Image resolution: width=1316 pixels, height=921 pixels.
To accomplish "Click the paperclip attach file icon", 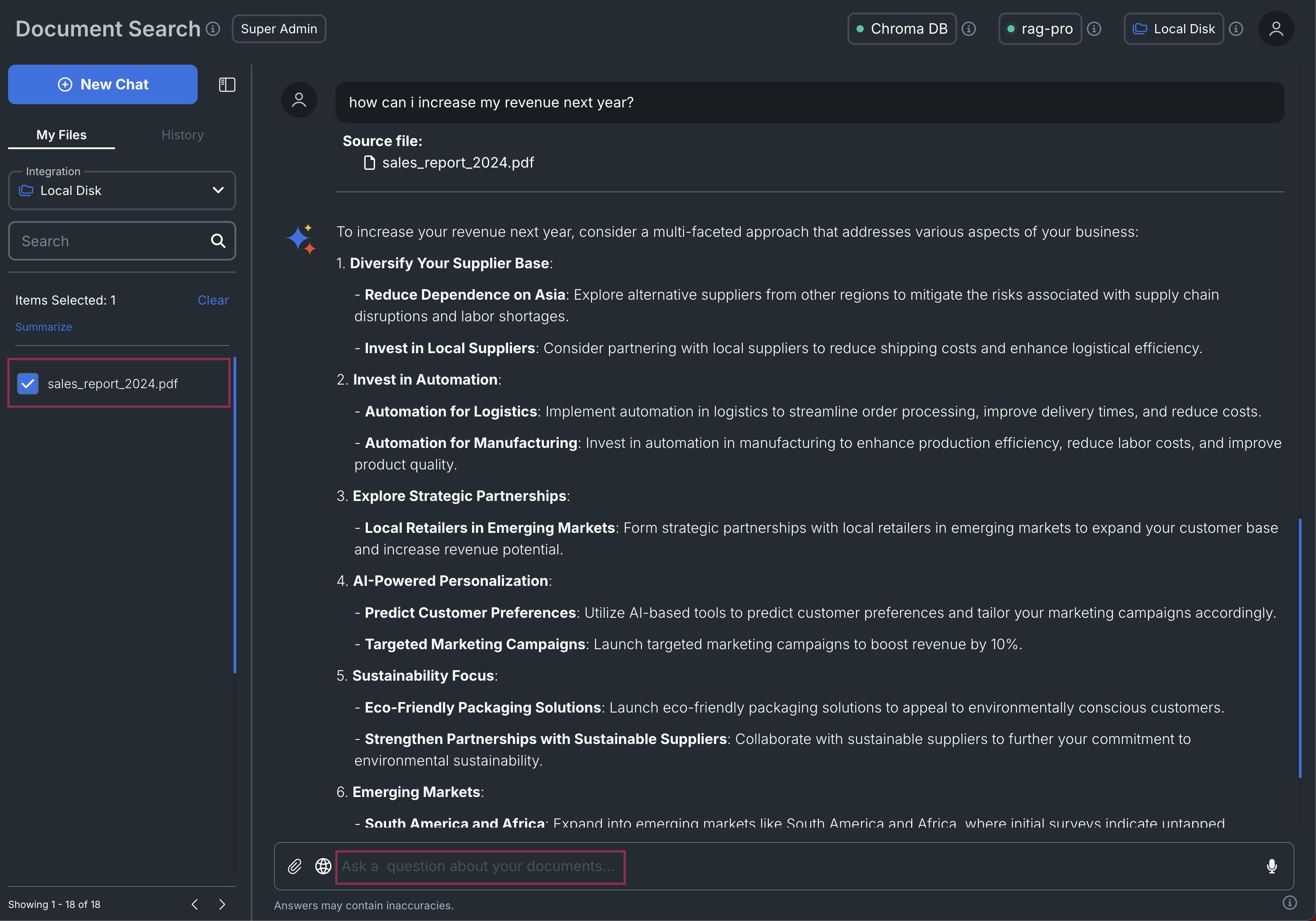I will tap(295, 866).
